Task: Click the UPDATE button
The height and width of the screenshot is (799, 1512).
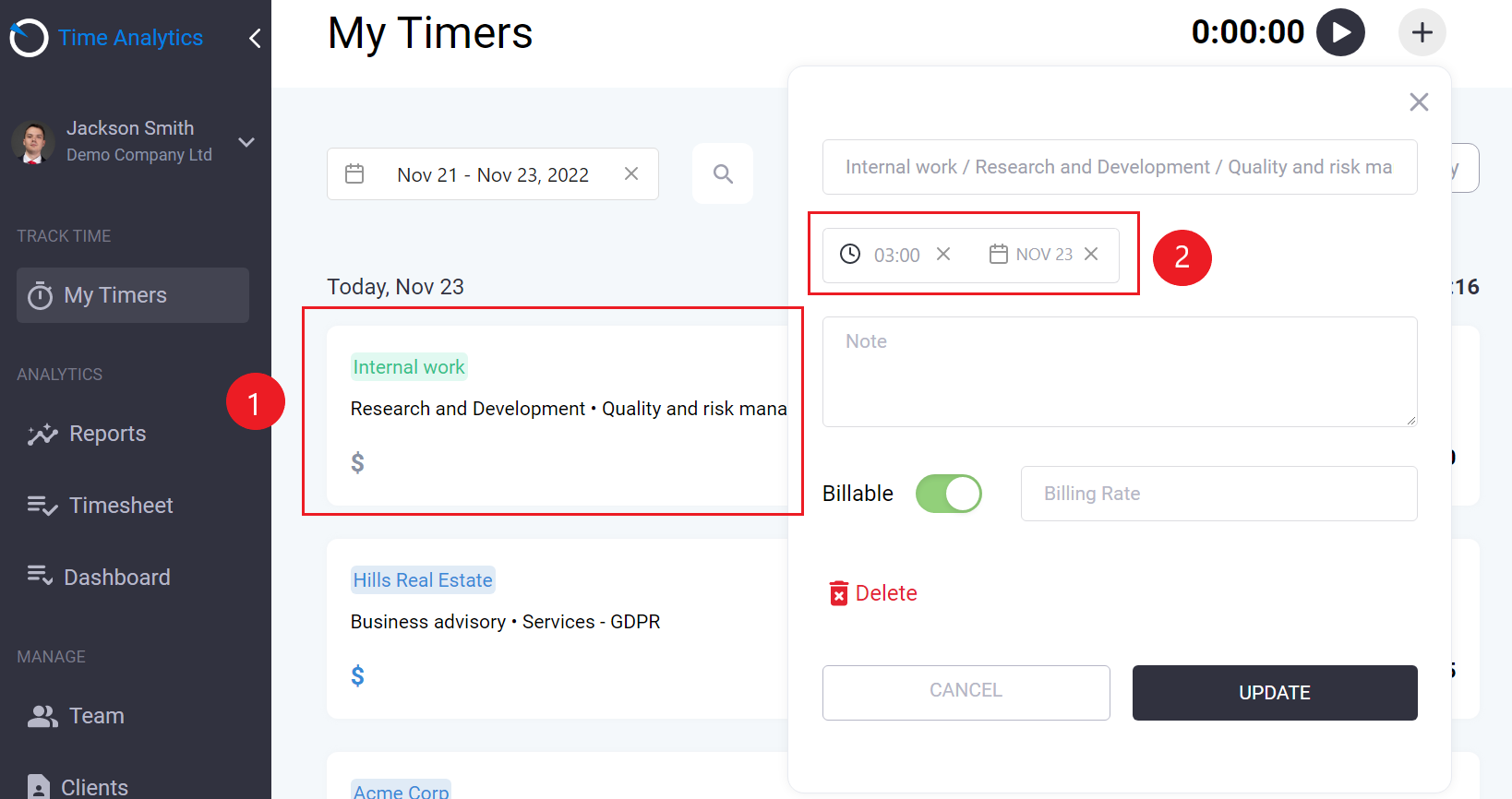Action: [1275, 693]
